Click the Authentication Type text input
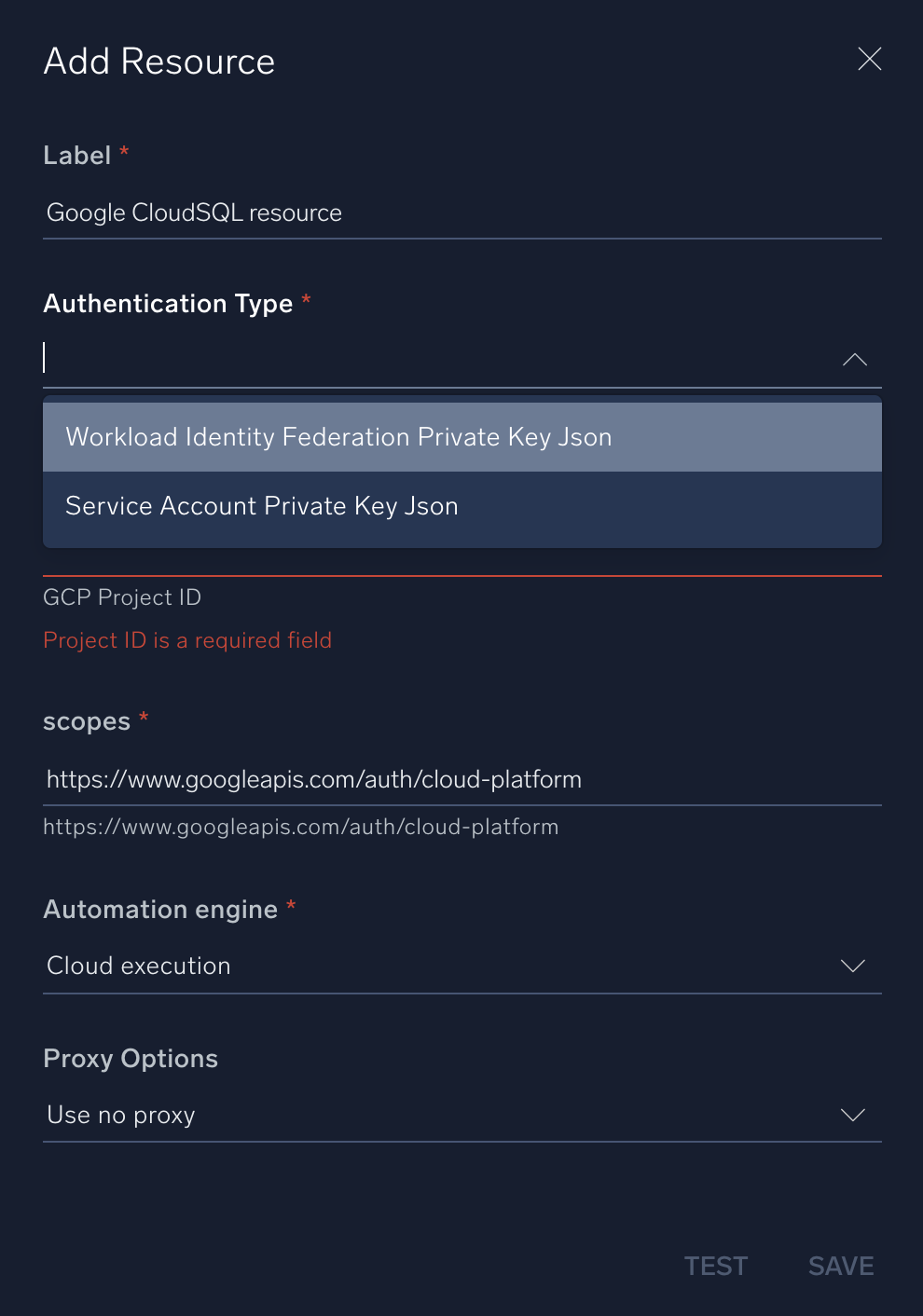This screenshot has width=923, height=1316. (373, 359)
